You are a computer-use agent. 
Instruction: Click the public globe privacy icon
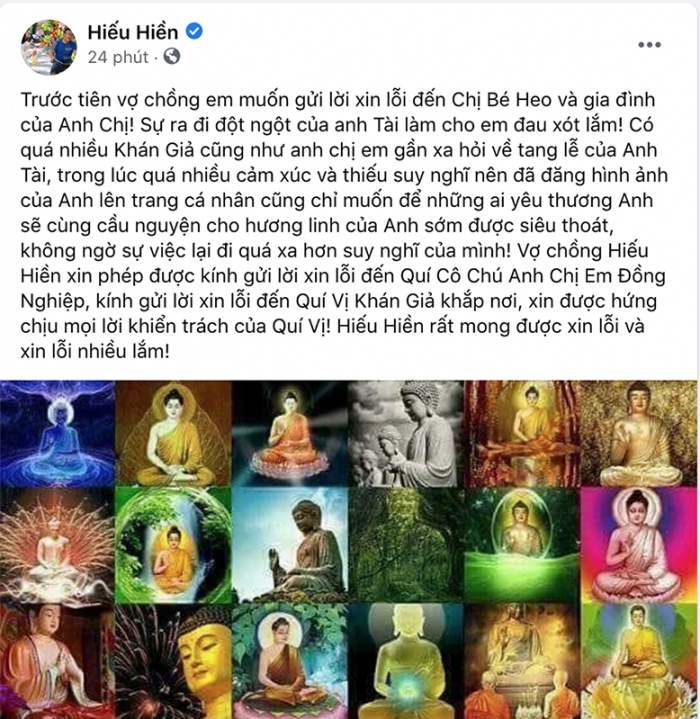click(172, 56)
